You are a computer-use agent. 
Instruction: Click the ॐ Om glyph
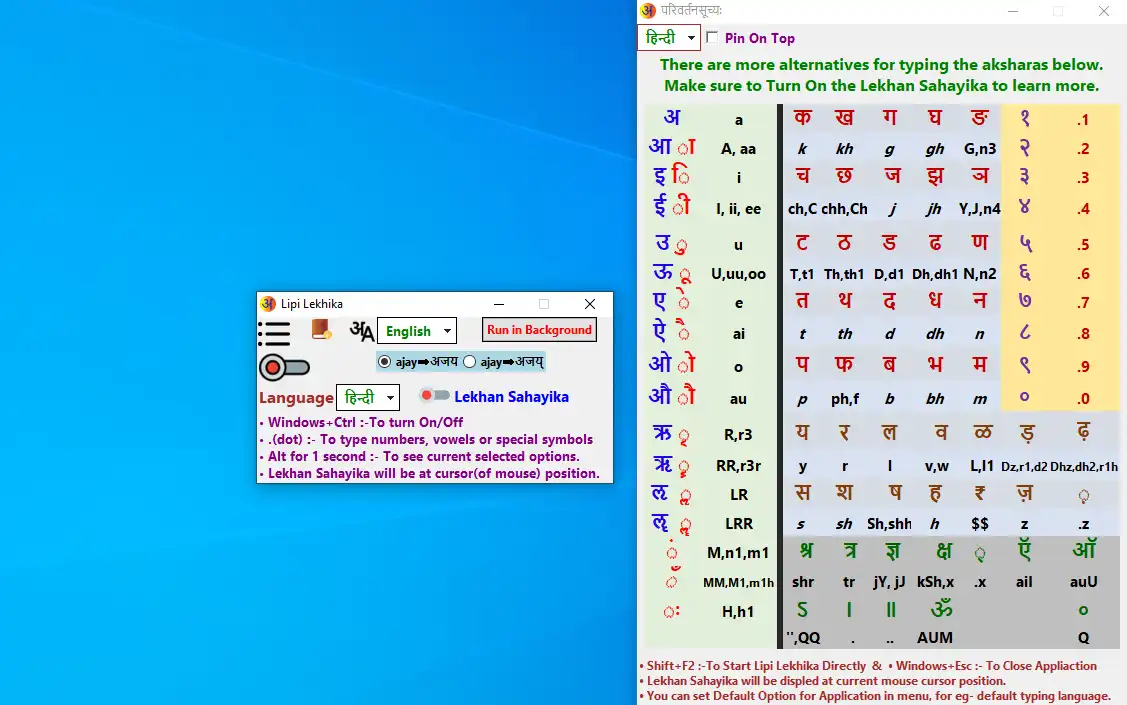(941, 609)
